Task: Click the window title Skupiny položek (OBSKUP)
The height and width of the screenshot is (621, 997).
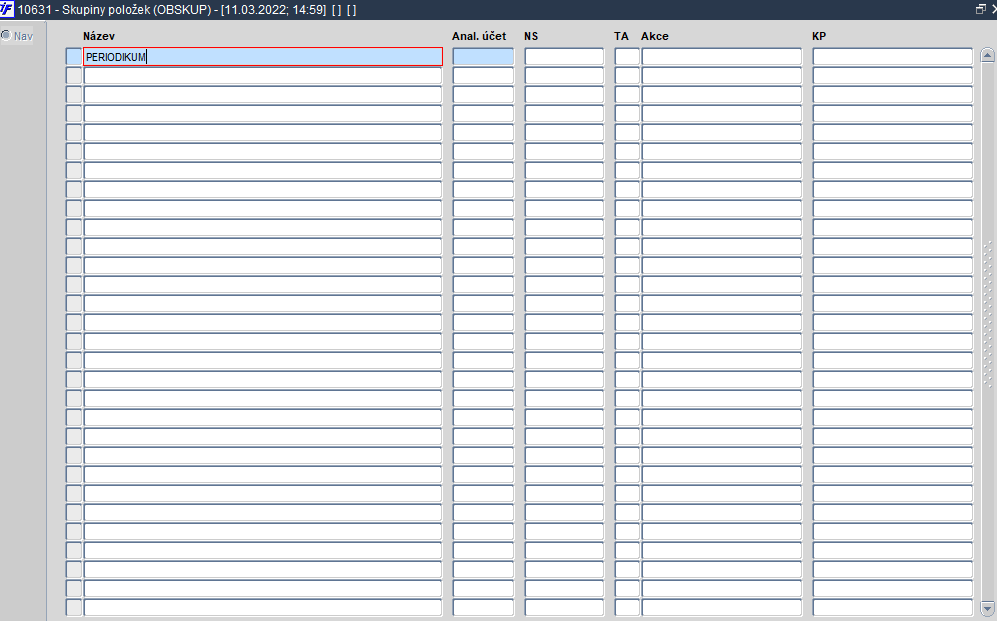Action: pyautogui.click(x=136, y=10)
